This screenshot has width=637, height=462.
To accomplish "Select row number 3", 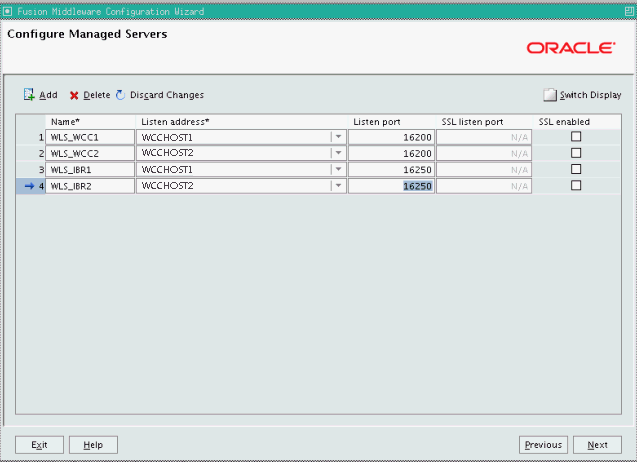I will 31,170.
